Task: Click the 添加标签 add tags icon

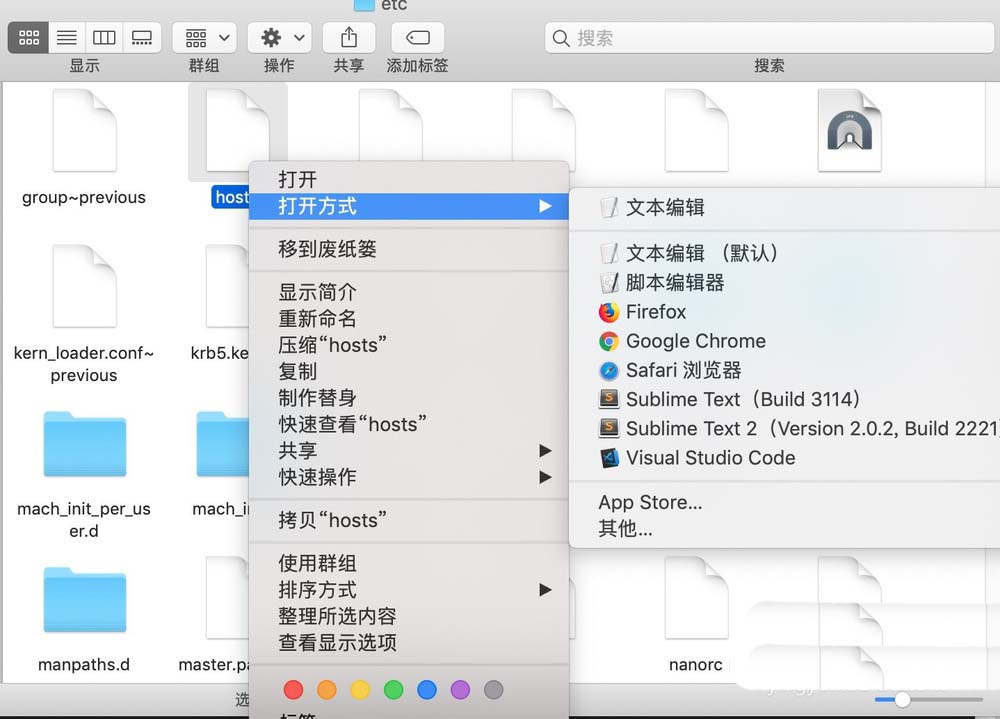Action: point(416,37)
